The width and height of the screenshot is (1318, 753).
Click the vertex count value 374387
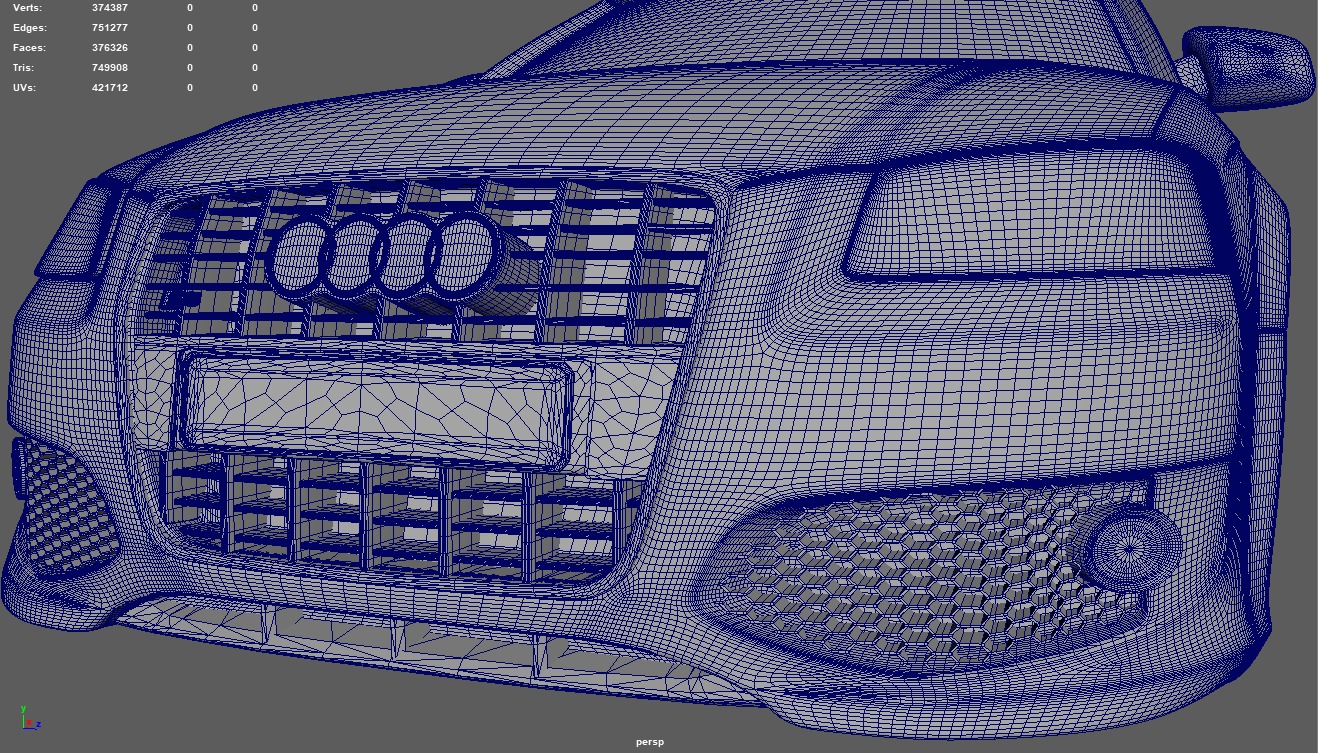(x=110, y=8)
